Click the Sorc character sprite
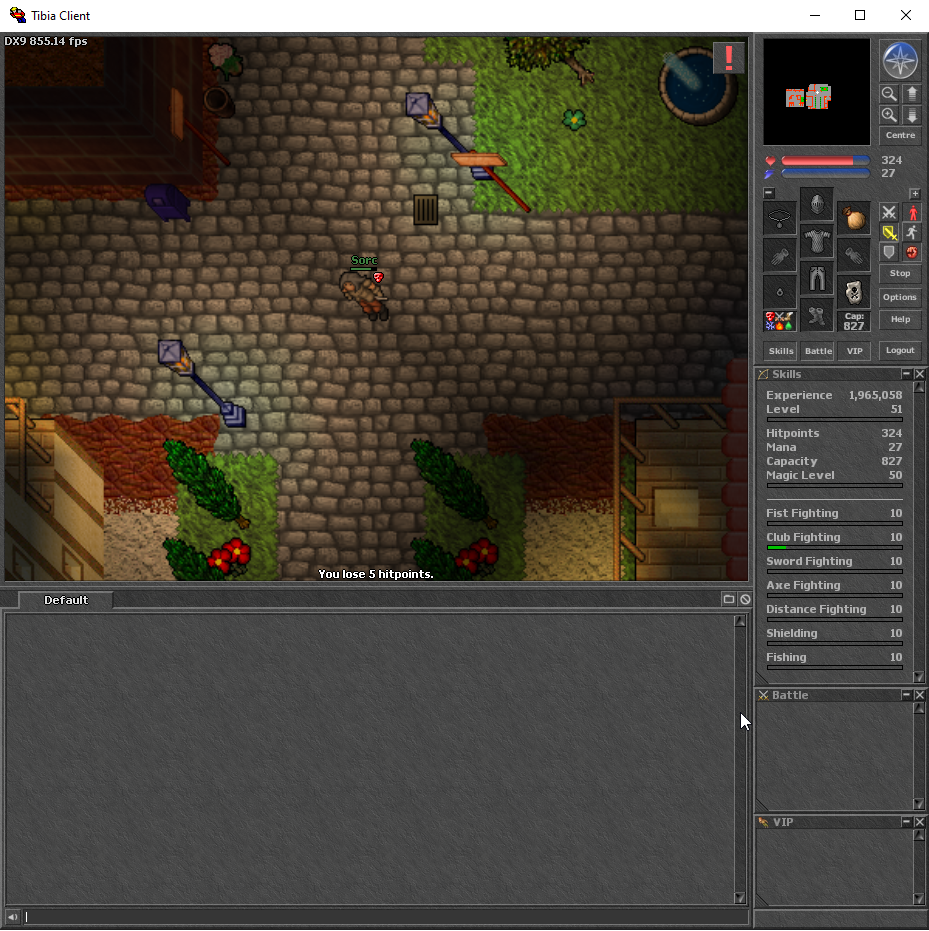Image resolution: width=929 pixels, height=931 pixels. [363, 295]
